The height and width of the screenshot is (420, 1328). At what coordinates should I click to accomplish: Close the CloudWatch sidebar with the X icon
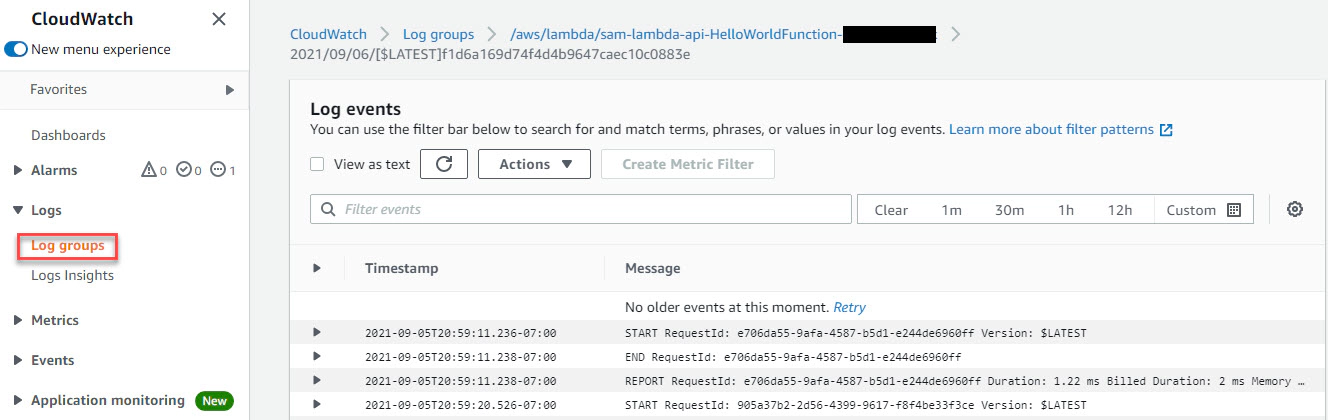coord(219,19)
